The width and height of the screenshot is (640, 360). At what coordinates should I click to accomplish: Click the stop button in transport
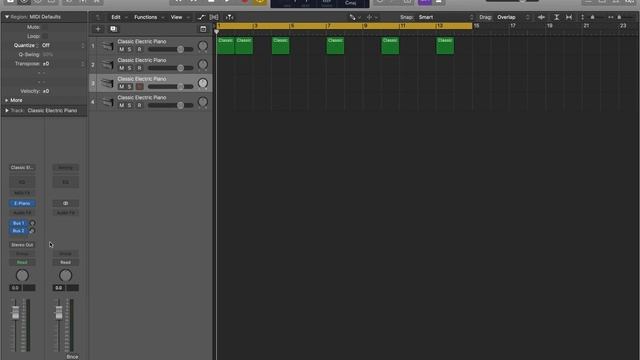[x=211, y=2]
